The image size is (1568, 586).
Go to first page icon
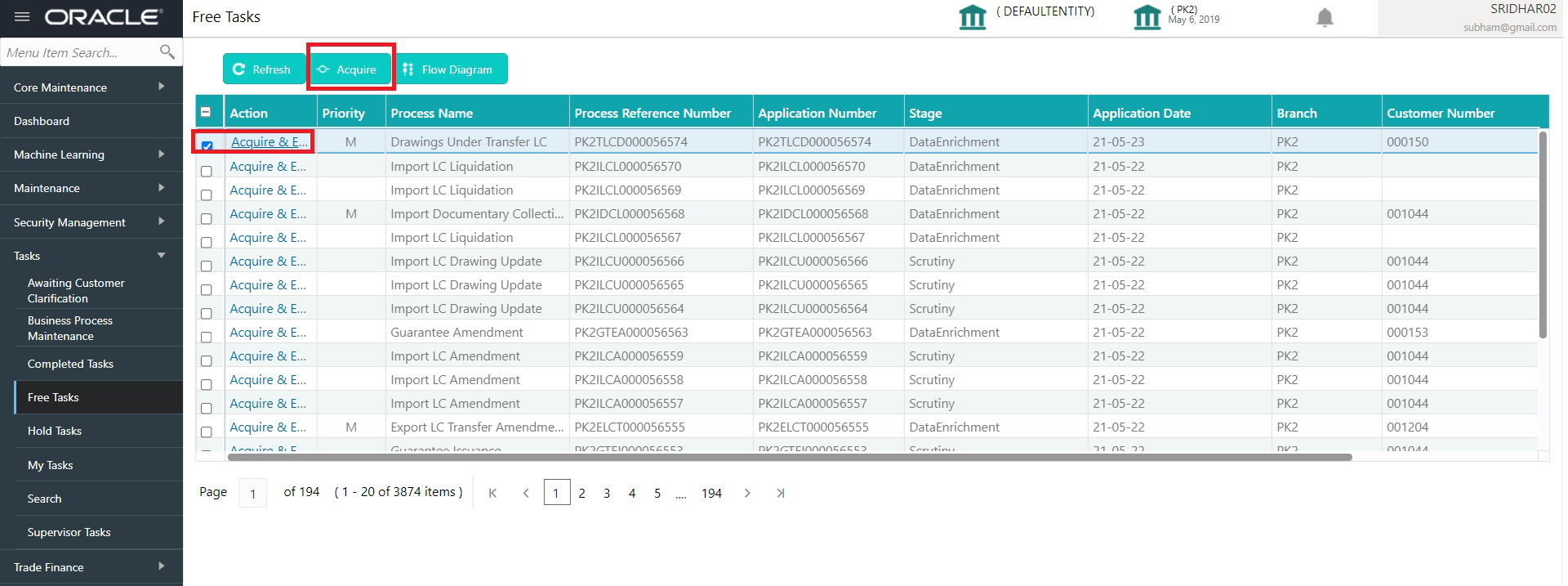point(492,493)
